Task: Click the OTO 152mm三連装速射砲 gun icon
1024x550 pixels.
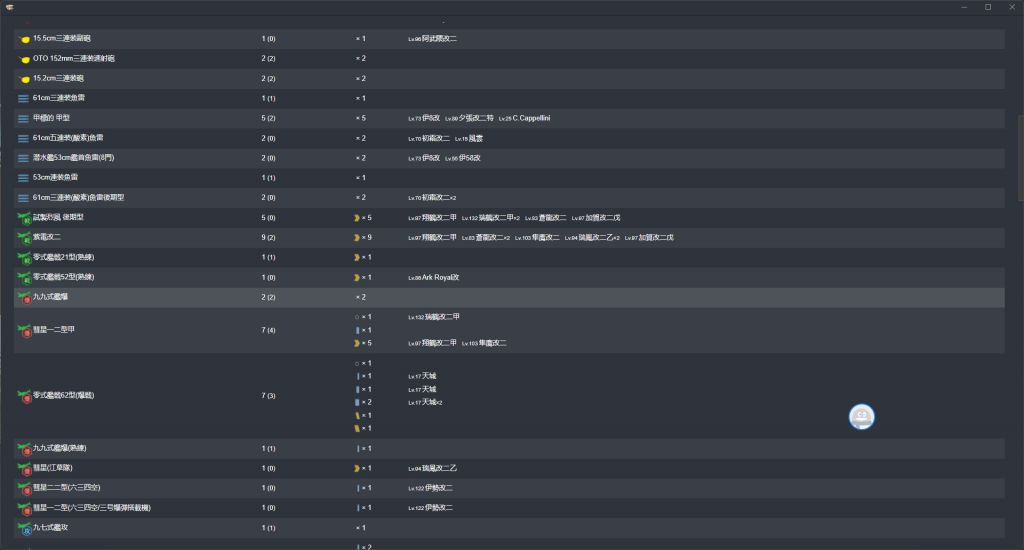Action: 25,59
